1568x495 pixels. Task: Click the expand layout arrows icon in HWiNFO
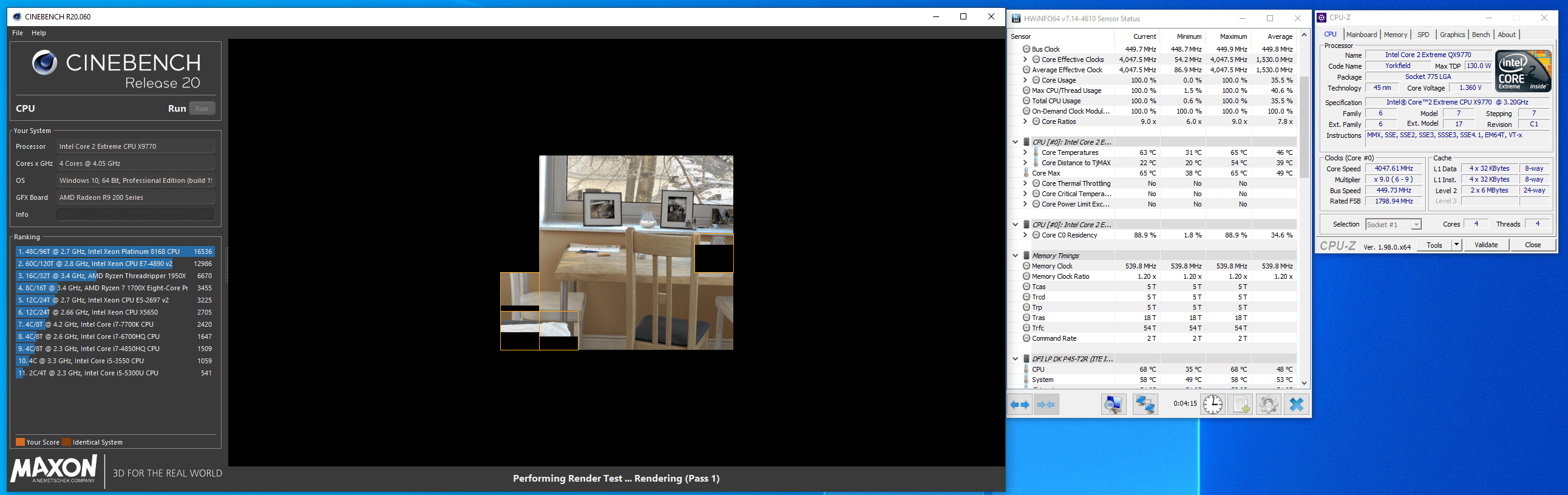click(x=1020, y=405)
